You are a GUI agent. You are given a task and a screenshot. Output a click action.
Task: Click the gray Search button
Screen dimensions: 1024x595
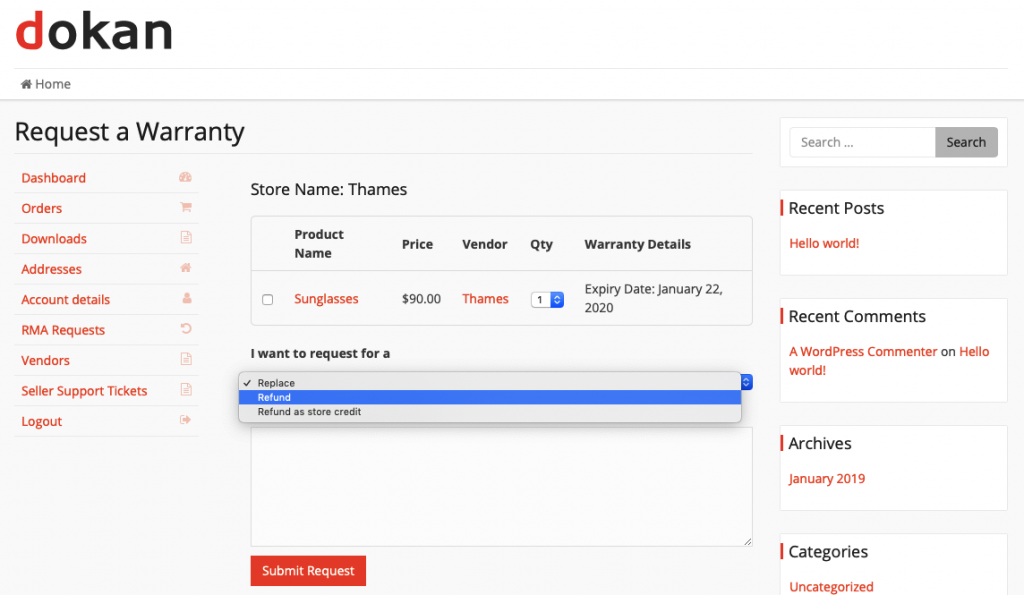coord(966,142)
